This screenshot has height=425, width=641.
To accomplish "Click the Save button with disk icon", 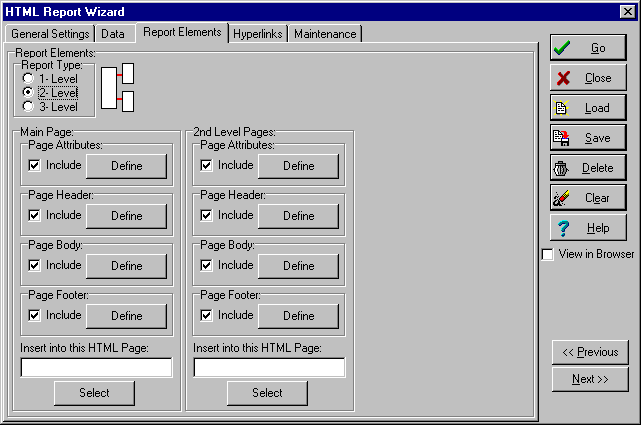I will (588, 138).
